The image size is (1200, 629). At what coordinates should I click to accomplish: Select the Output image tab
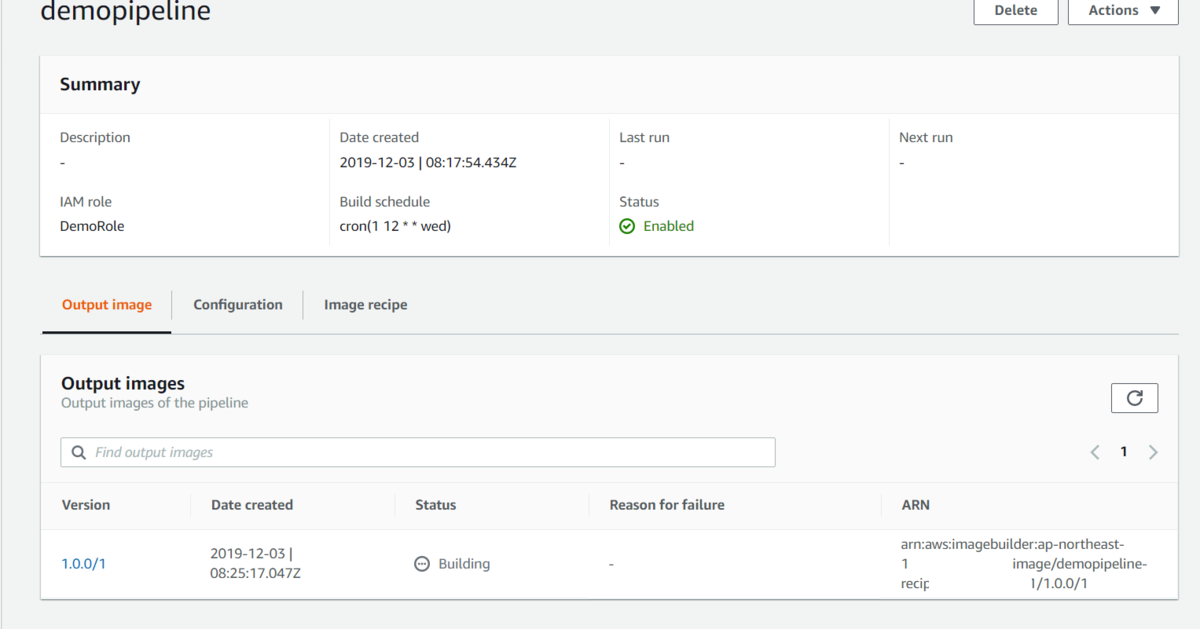click(x=107, y=305)
